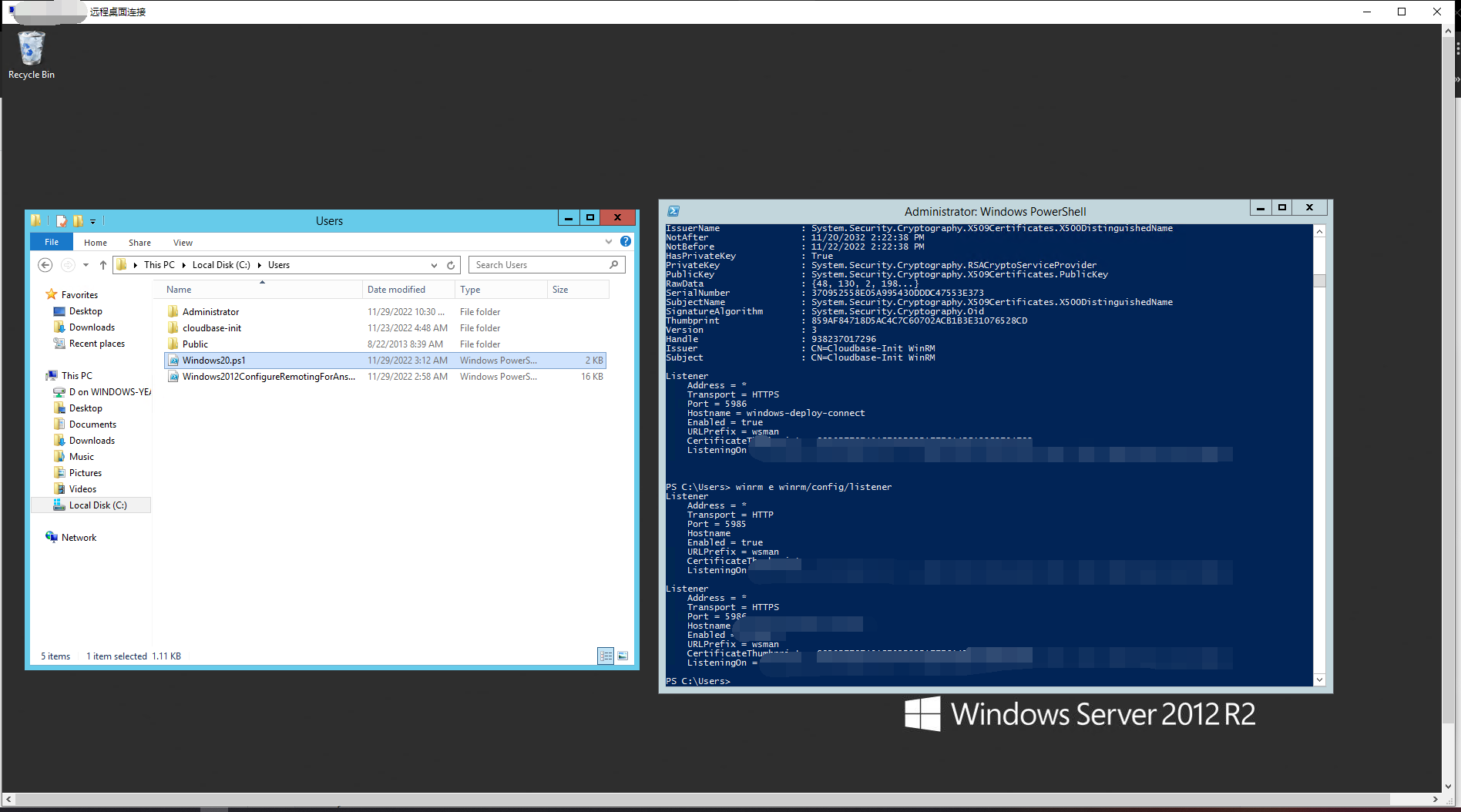This screenshot has height=812, width=1461.
Task: Click the remote desktop horizontal scroll left arrow
Action: (x=8, y=800)
